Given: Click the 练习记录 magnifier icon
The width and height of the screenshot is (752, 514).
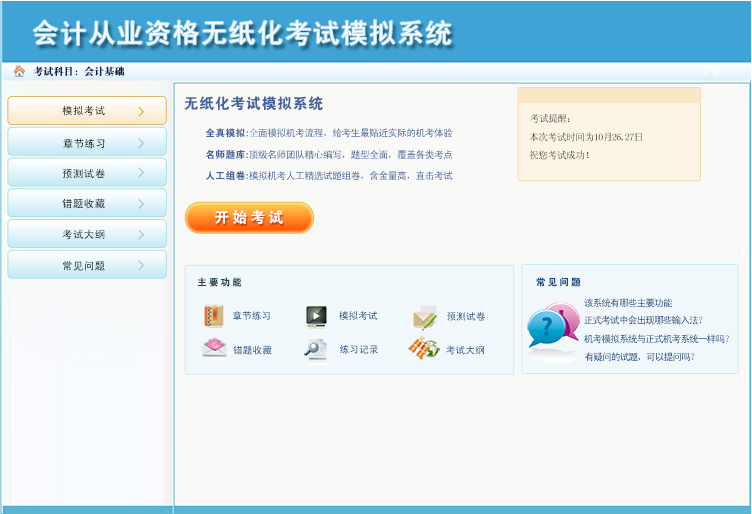Looking at the screenshot, I should click(x=316, y=349).
